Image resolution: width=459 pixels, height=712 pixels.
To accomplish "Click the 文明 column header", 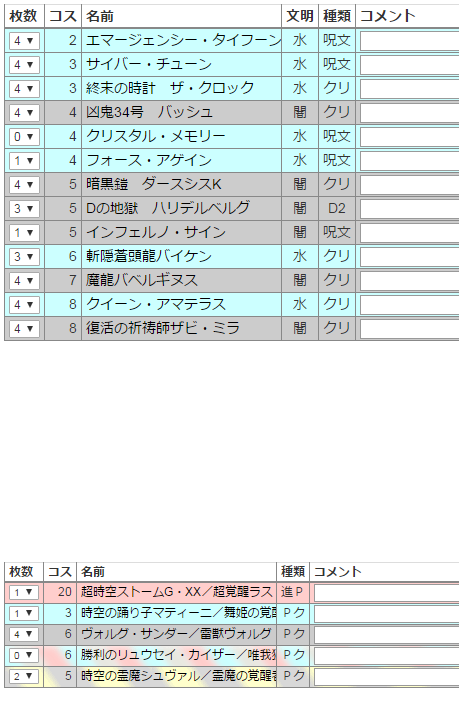I will coord(300,16).
